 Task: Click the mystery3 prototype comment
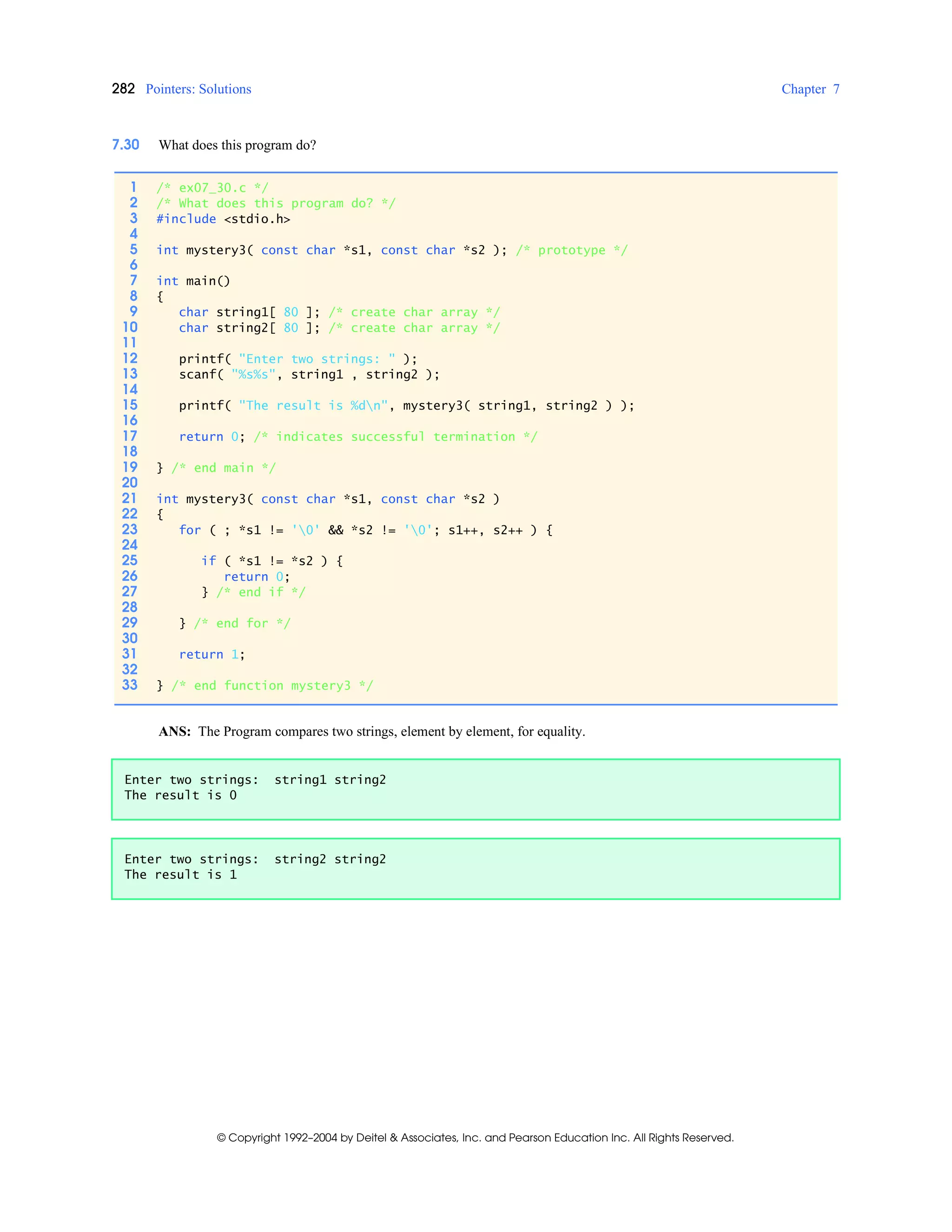point(571,251)
